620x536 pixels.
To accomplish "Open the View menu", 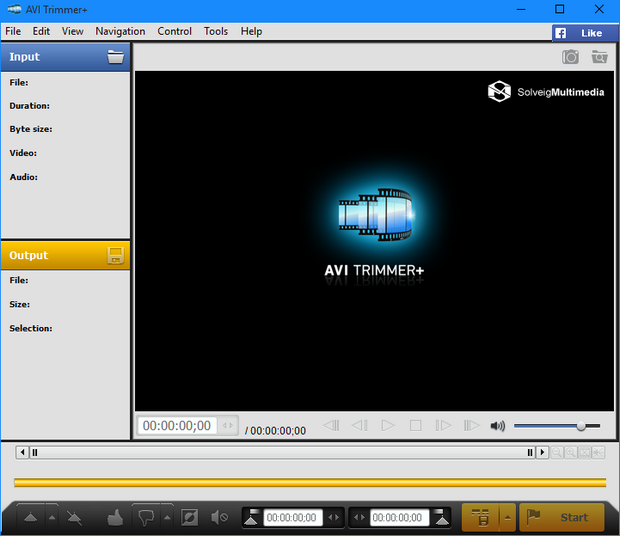I will 72,31.
